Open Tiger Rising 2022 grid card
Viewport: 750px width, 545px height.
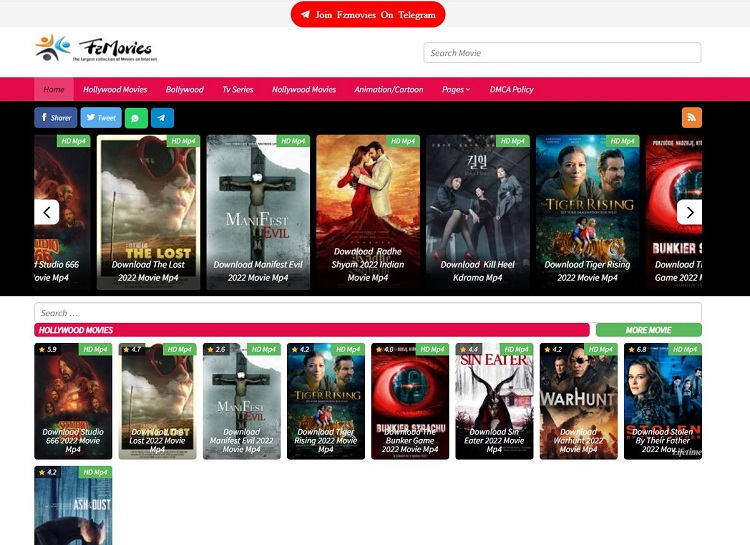pyautogui.click(x=326, y=401)
